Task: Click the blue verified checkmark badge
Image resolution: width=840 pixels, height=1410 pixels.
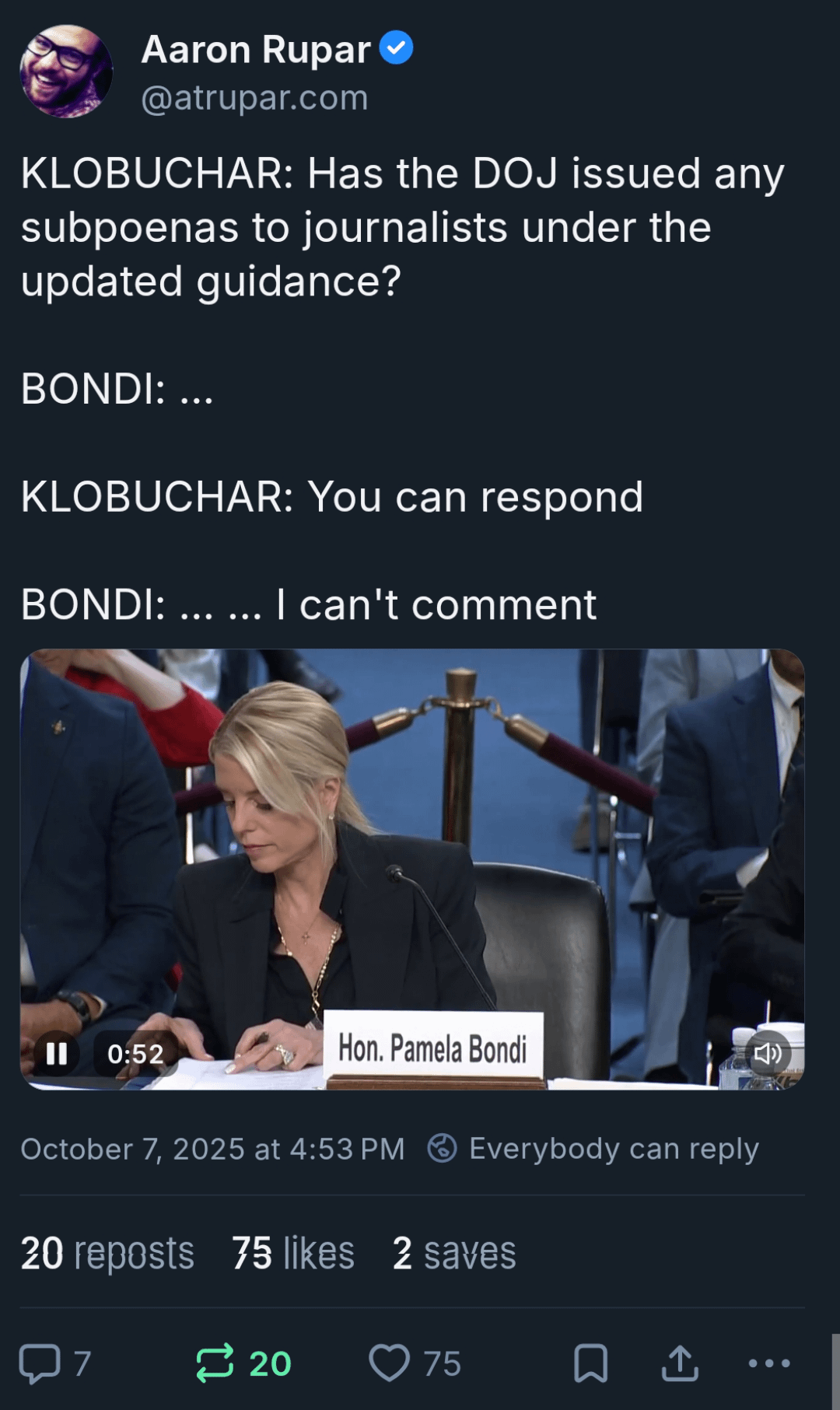Action: (396, 48)
